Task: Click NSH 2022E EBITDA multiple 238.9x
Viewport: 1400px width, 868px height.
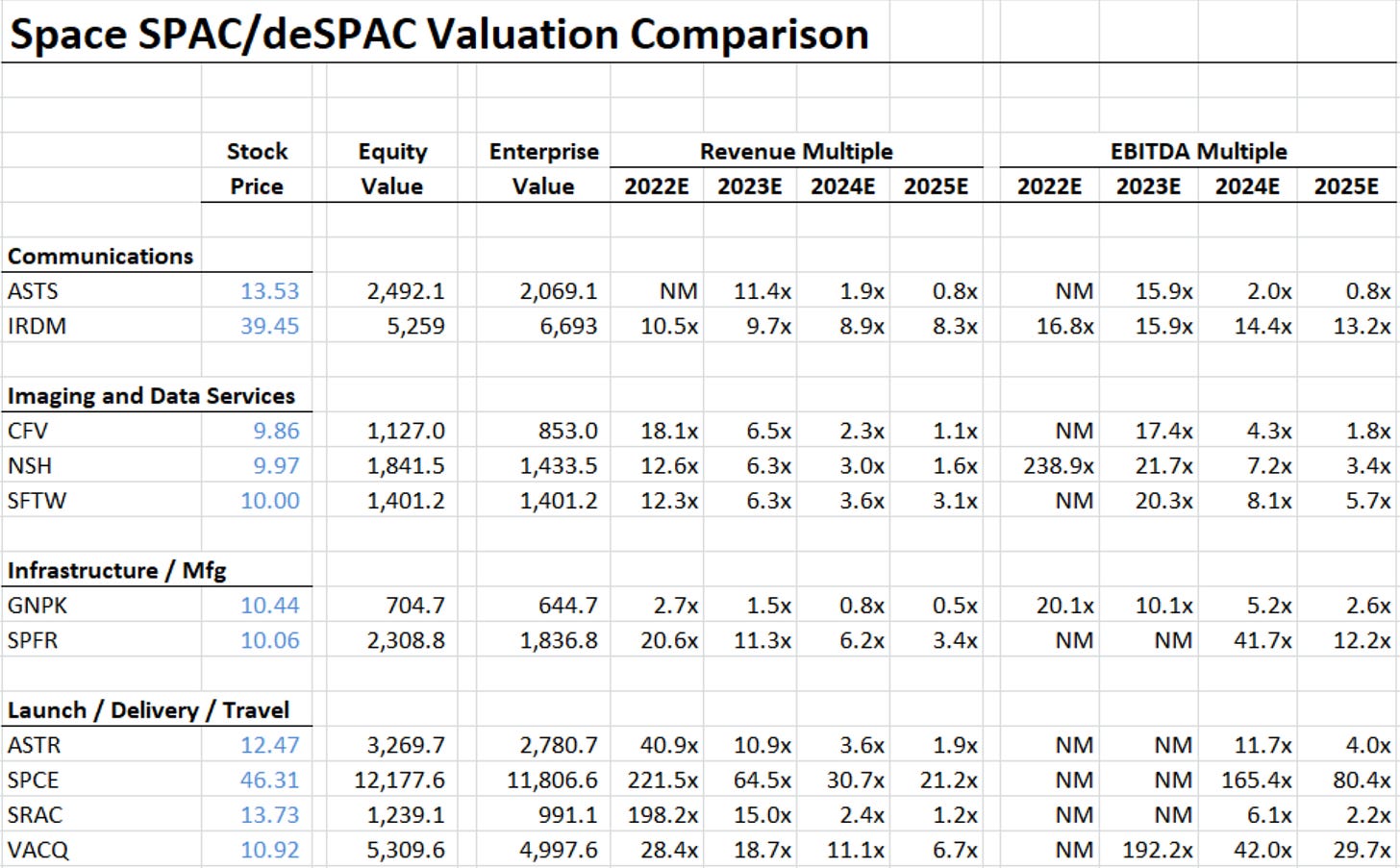Action: pyautogui.click(x=1059, y=465)
